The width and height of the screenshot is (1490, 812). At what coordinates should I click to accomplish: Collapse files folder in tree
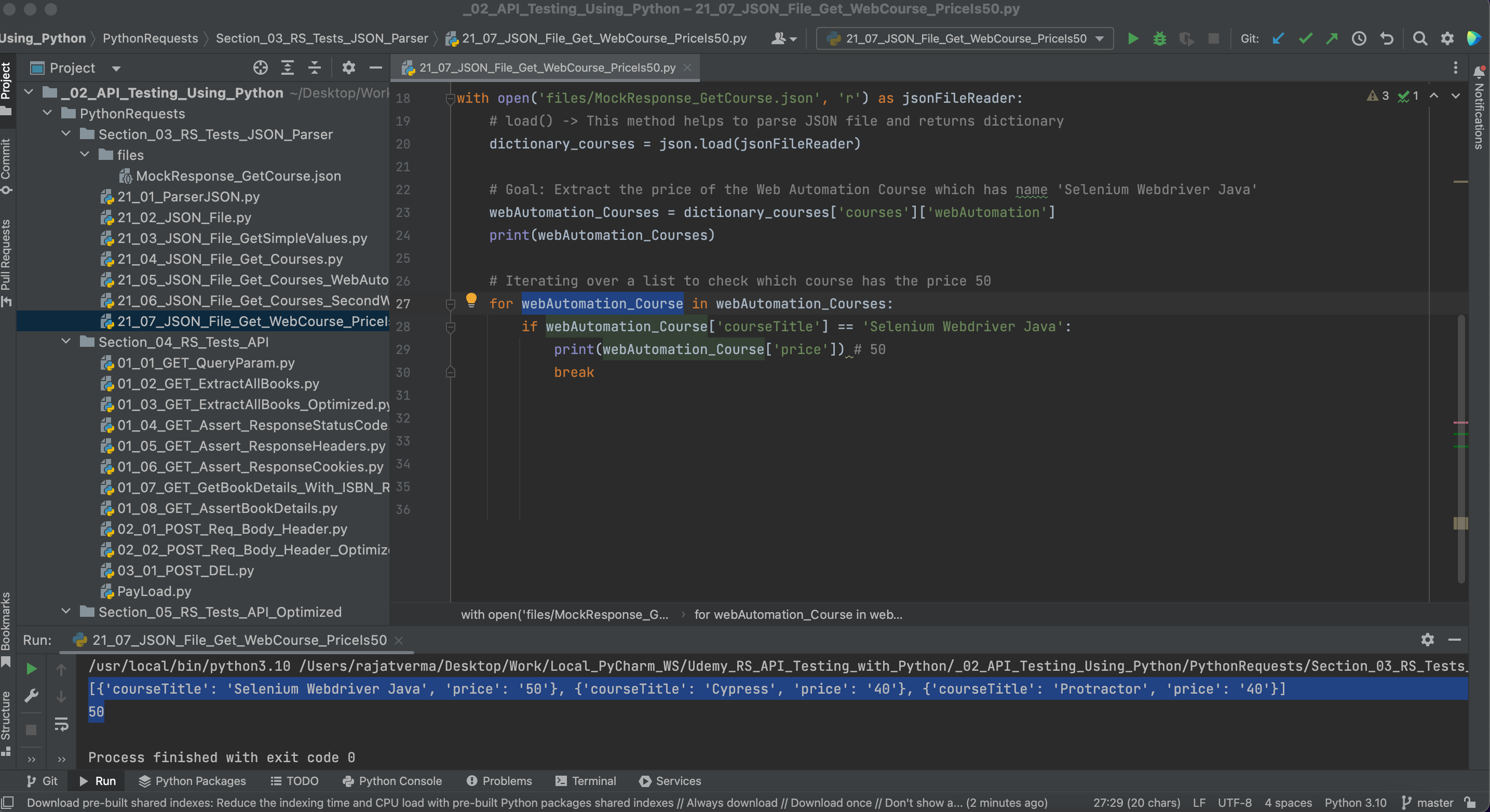[x=85, y=154]
